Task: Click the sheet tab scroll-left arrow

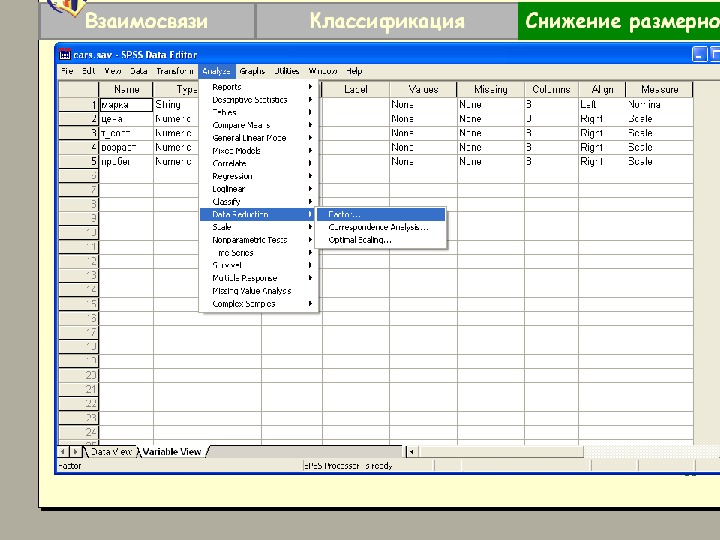Action: click(63, 452)
